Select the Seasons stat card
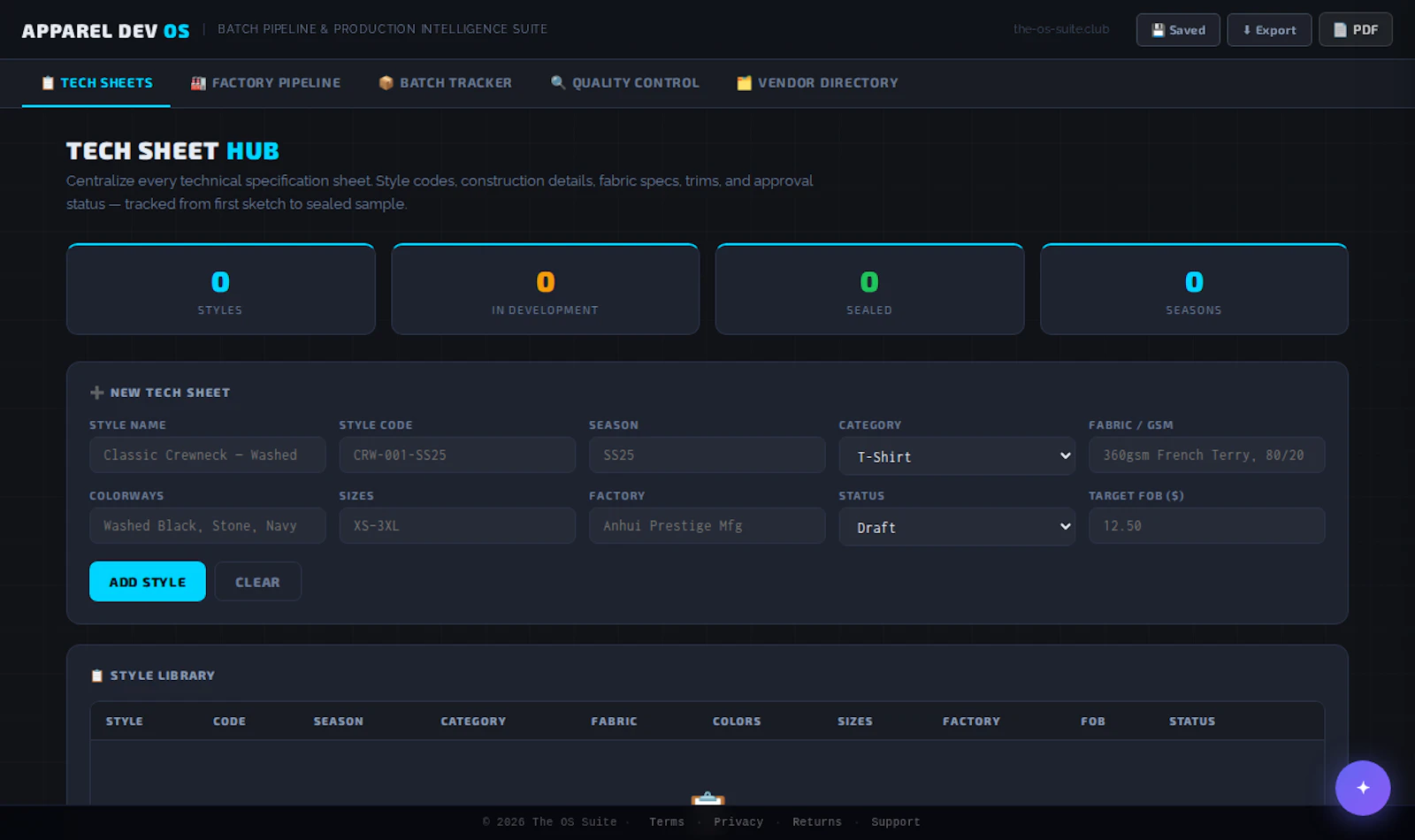 pyautogui.click(x=1195, y=289)
